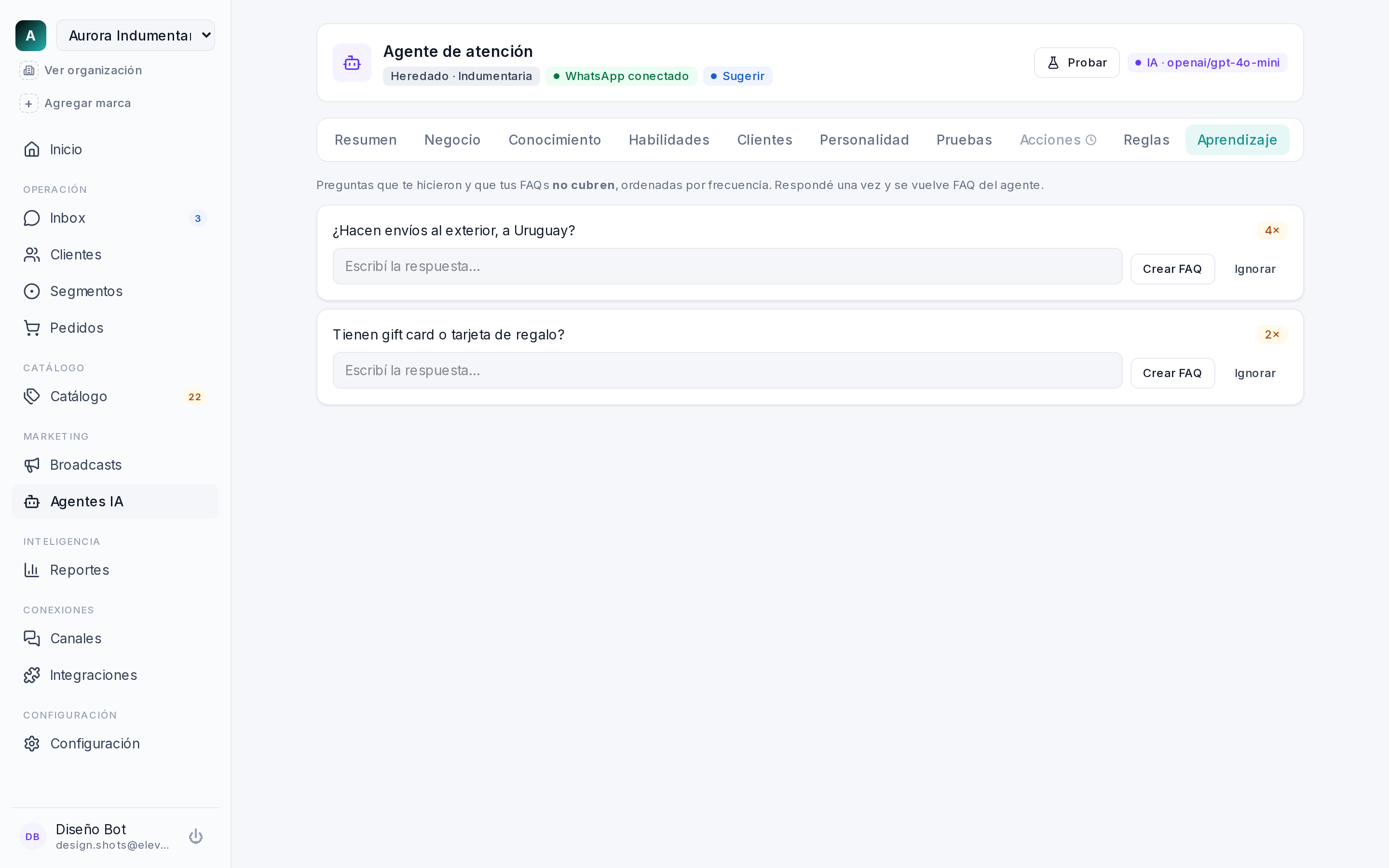Screen dimensions: 1389x868
Task: Select the Aprendizaje tab
Action: tap(1237, 140)
